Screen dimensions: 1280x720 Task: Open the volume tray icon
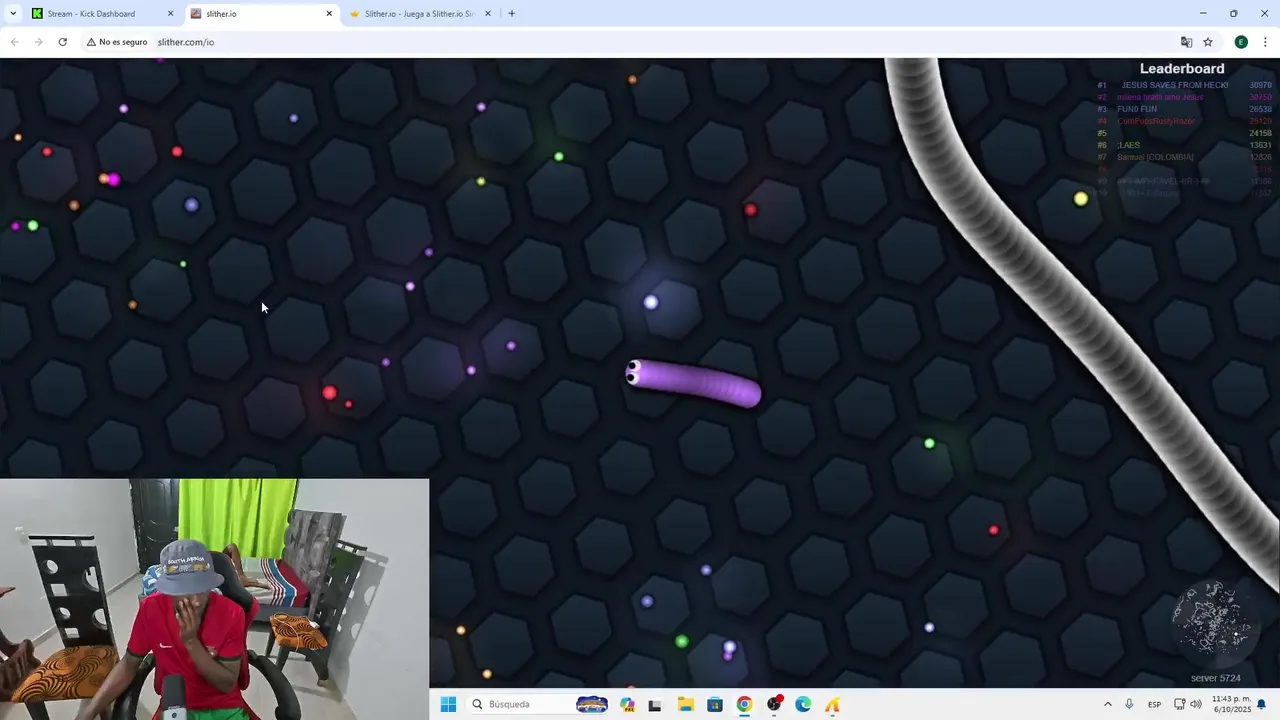[x=1196, y=704]
